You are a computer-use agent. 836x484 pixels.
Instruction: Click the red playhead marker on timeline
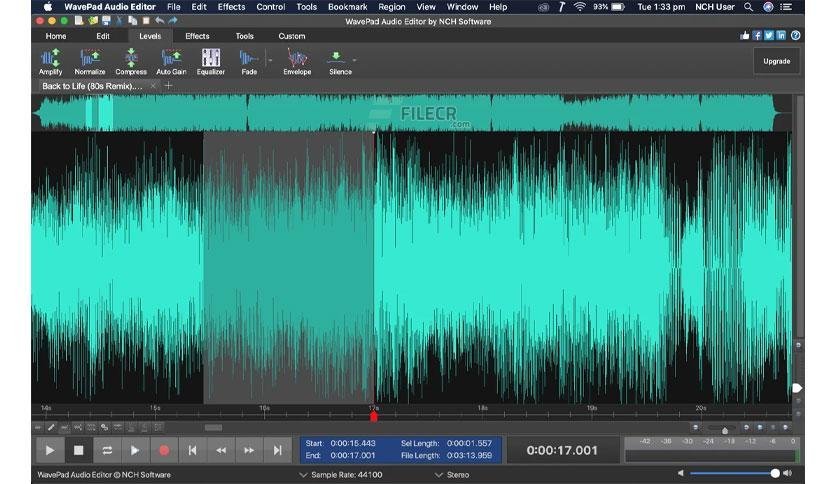coord(374,416)
